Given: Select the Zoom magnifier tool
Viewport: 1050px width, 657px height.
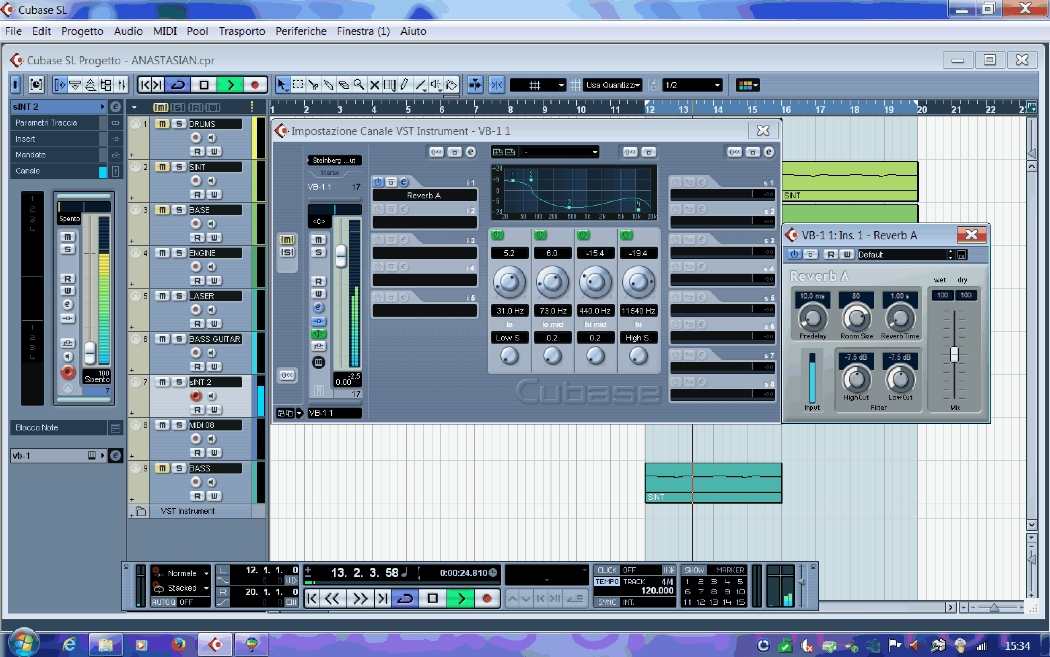Looking at the screenshot, I should pyautogui.click(x=360, y=85).
